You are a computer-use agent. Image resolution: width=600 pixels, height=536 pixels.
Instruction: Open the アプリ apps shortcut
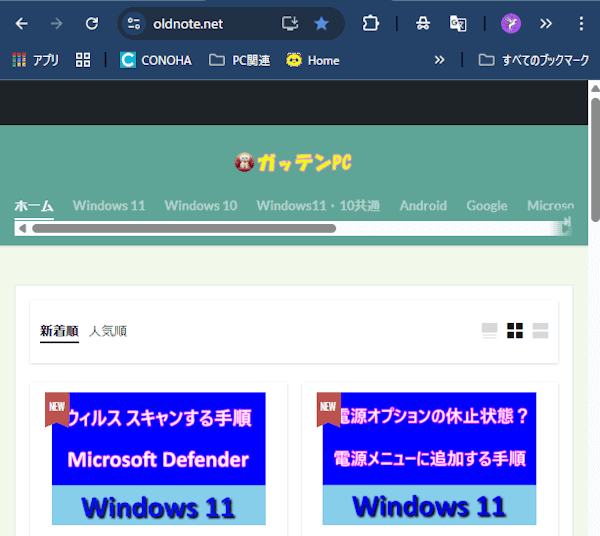pos(35,60)
